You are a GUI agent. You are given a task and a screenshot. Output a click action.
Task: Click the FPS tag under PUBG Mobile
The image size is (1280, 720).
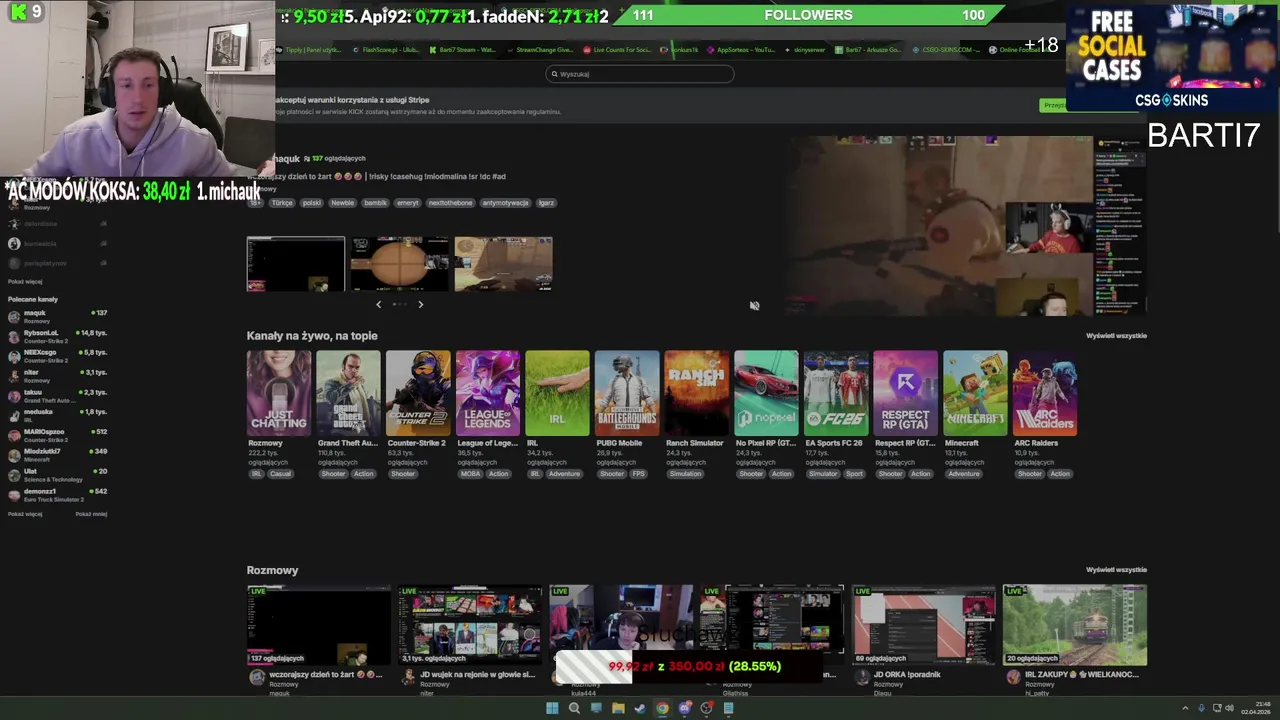[x=639, y=474]
